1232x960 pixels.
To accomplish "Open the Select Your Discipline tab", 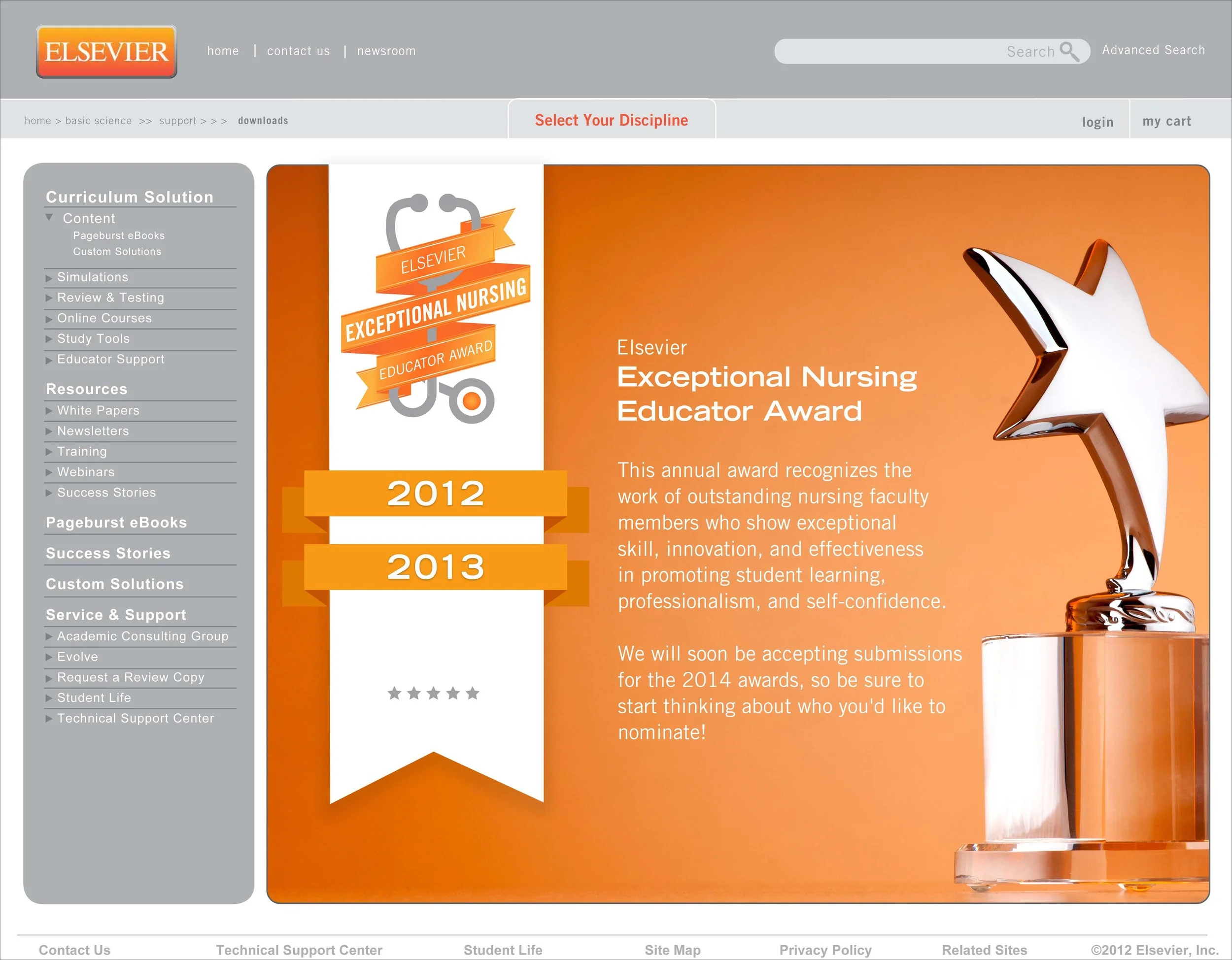I will [612, 120].
